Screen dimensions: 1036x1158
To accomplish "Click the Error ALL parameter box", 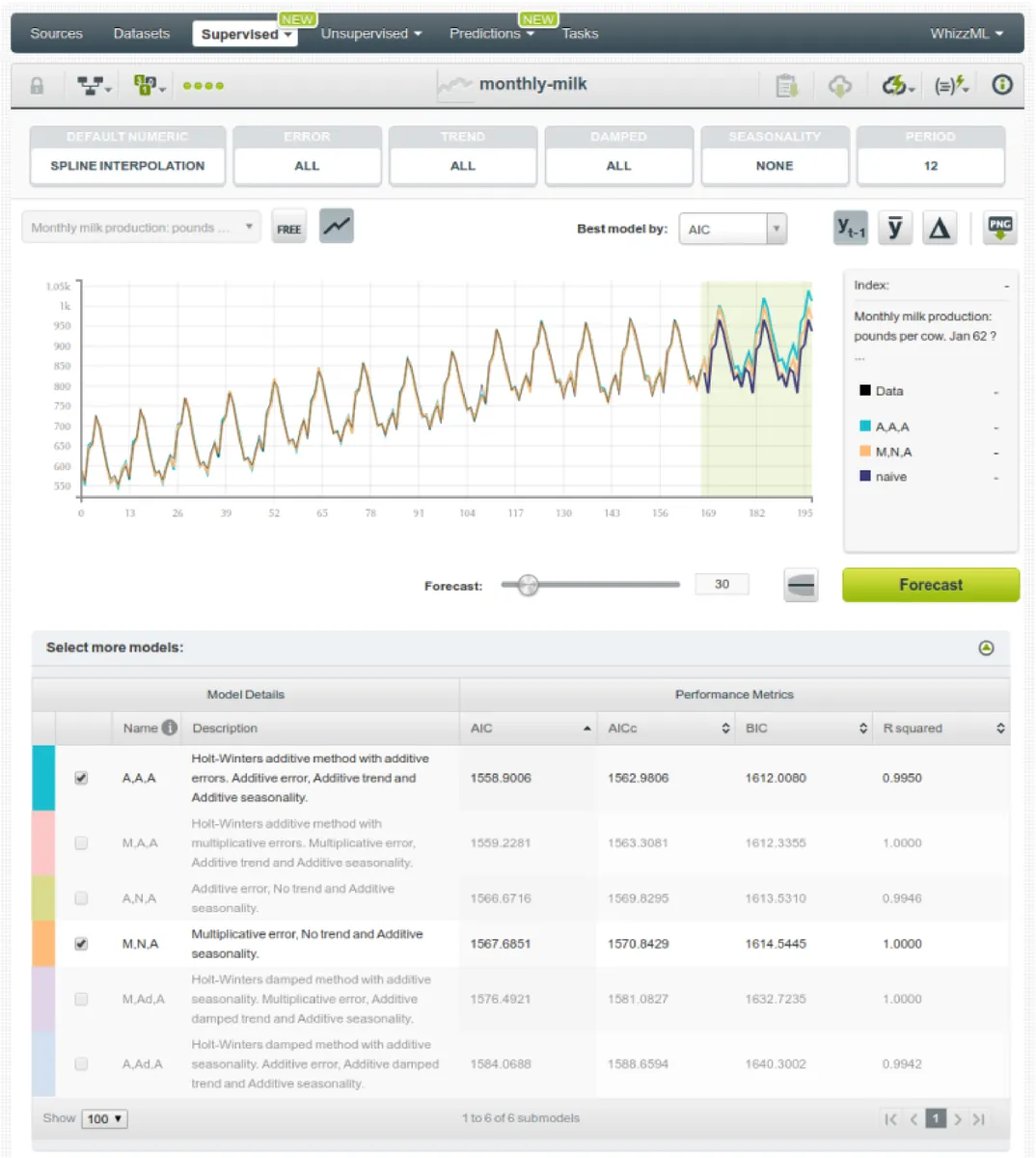I will pos(307,156).
